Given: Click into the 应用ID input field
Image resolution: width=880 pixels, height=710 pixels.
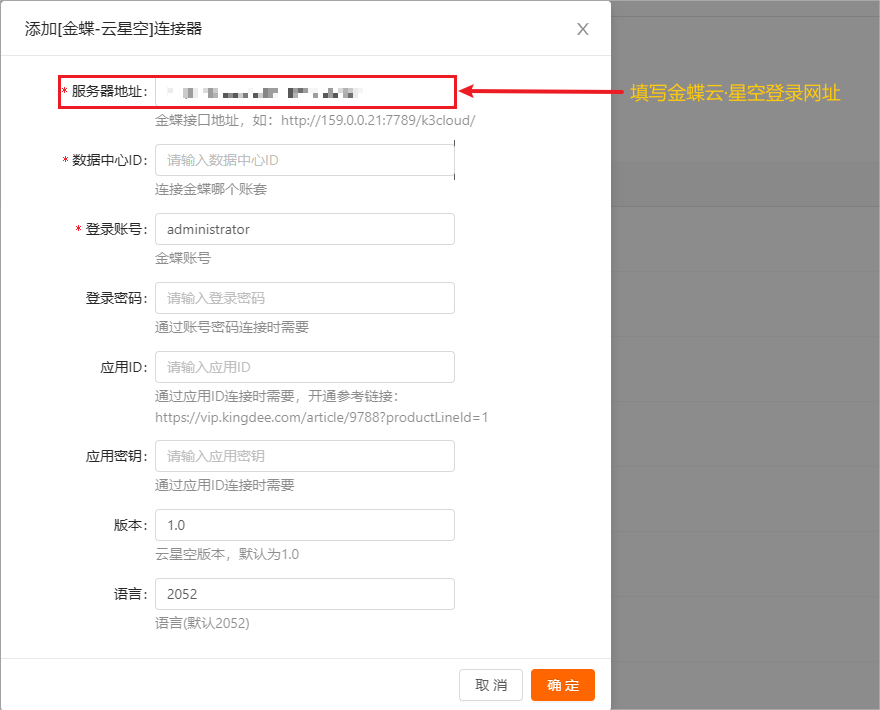Looking at the screenshot, I should [305, 367].
